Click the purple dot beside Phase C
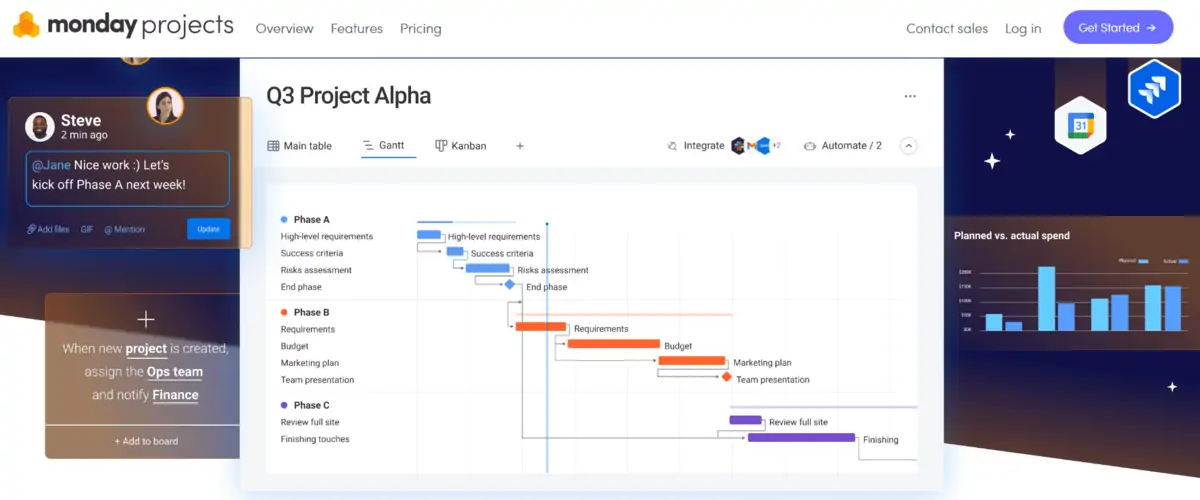Image resolution: width=1200 pixels, height=500 pixels. pyautogui.click(x=285, y=406)
